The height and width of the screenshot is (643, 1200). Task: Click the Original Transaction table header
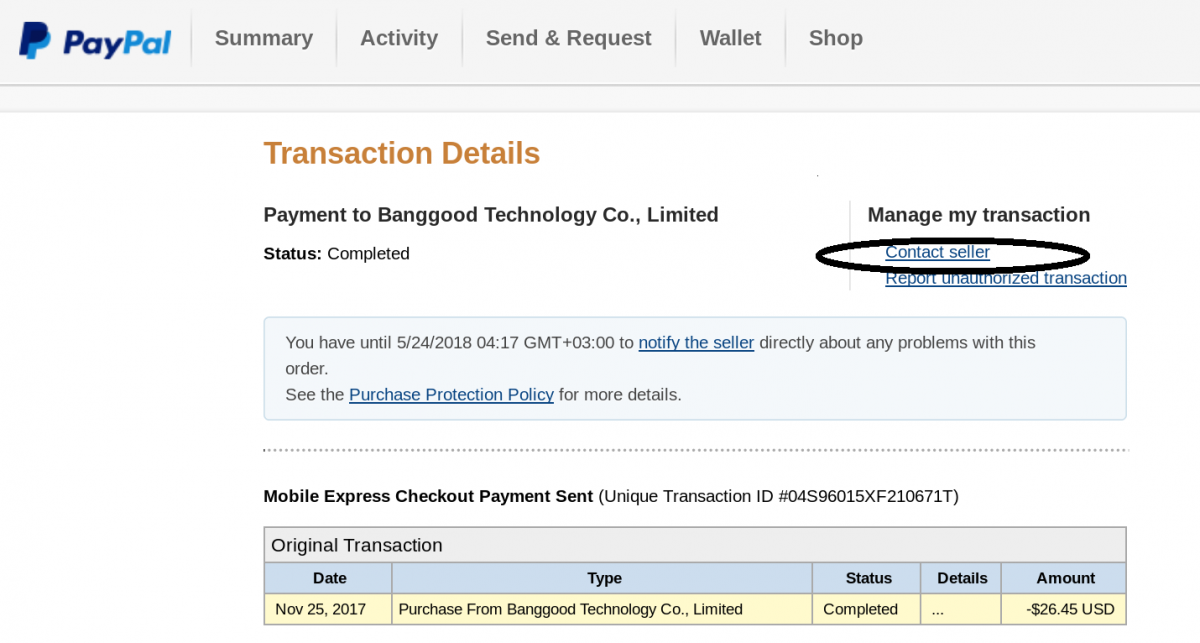695,545
